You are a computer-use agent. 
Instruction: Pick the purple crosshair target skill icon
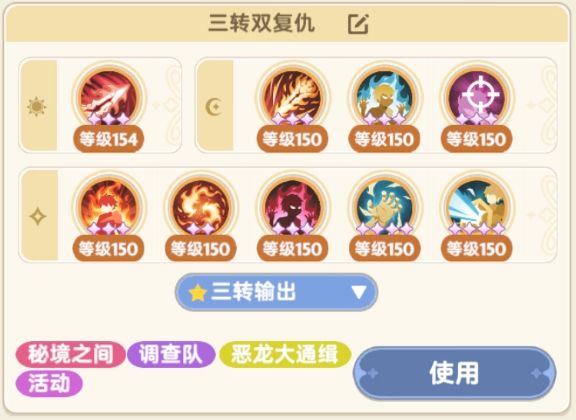pyautogui.click(x=476, y=98)
